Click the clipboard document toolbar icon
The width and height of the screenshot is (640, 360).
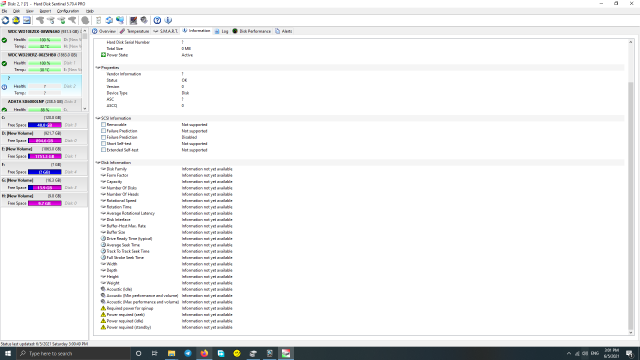[98, 20]
